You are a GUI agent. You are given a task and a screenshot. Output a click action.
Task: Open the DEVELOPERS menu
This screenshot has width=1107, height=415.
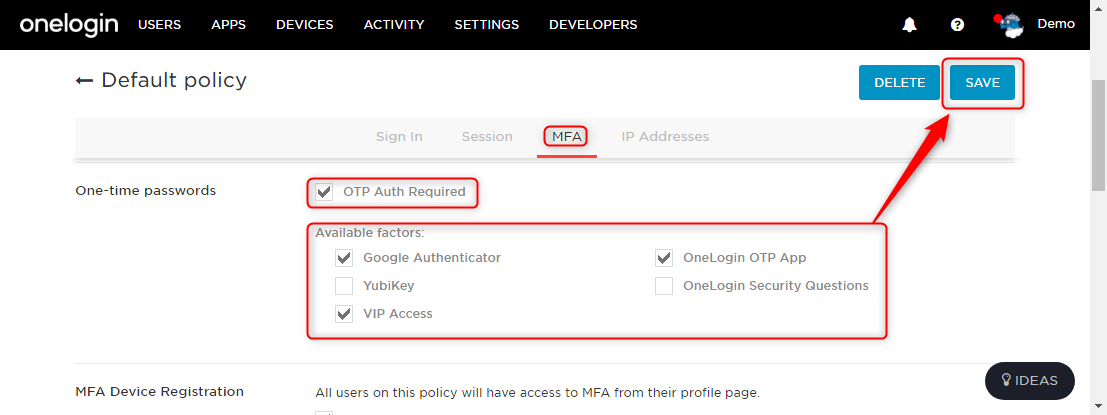tap(593, 25)
